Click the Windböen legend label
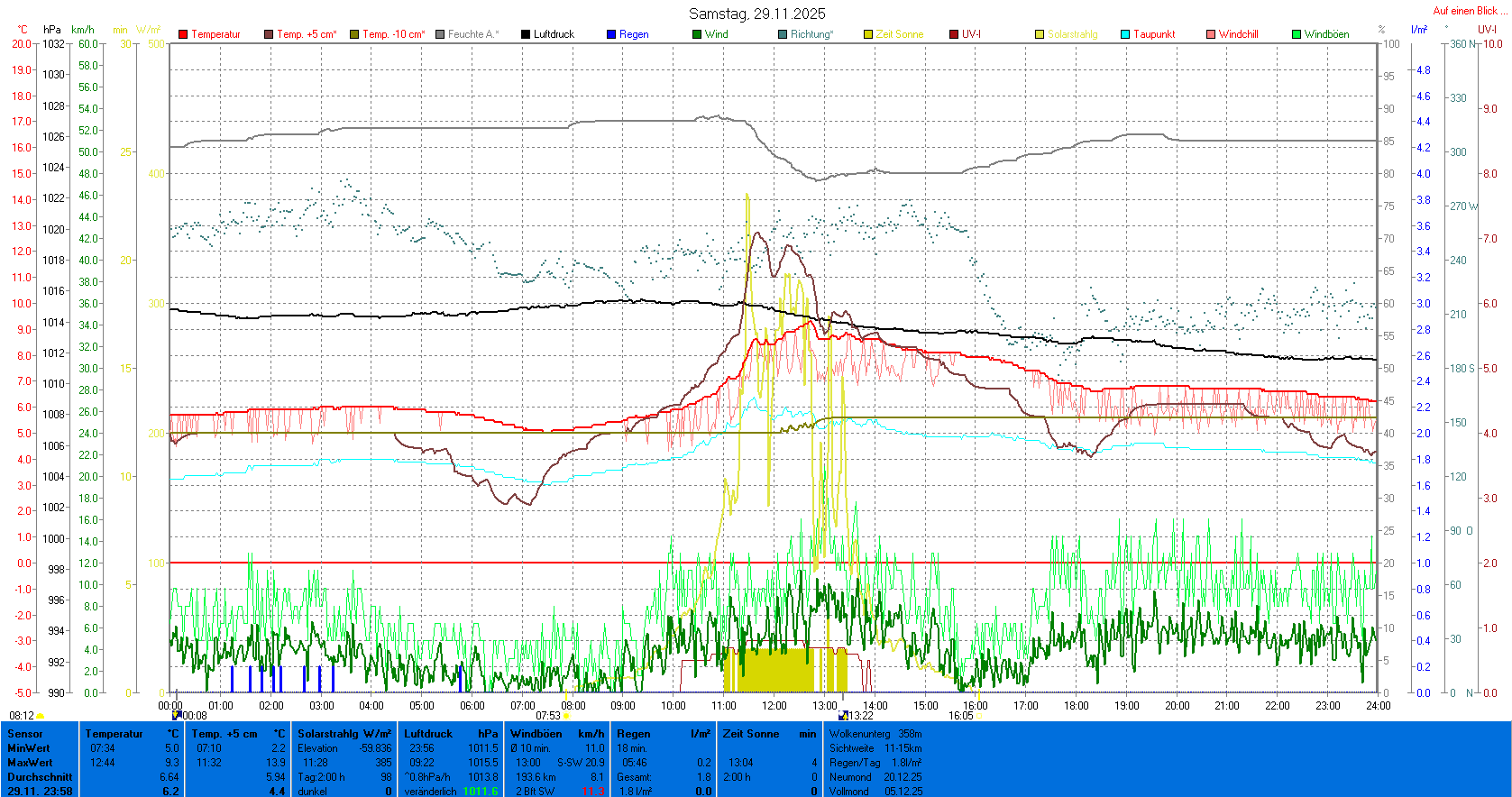This screenshot has height=797, width=1512. (x=1326, y=34)
